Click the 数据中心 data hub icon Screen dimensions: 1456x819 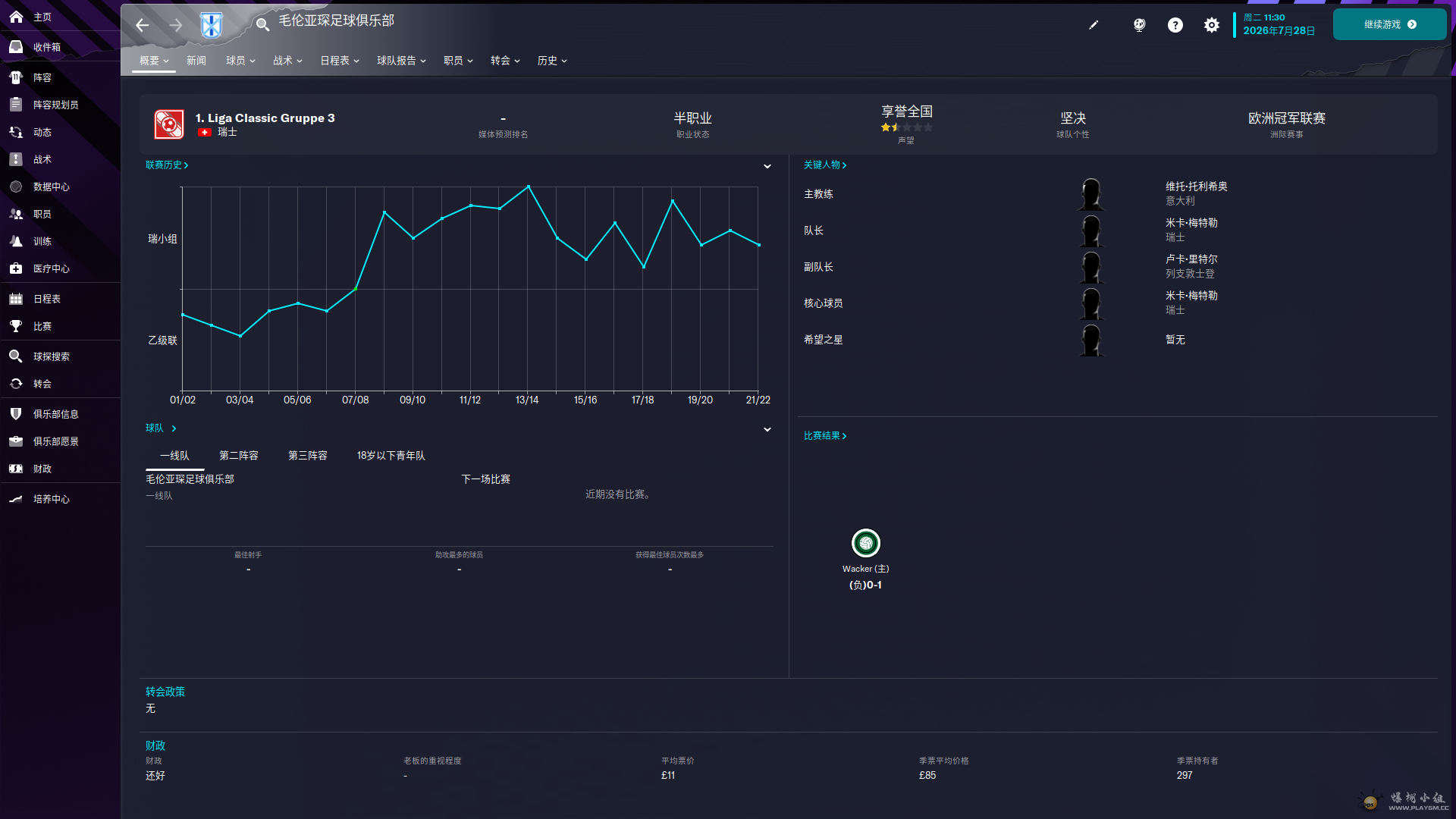point(16,187)
